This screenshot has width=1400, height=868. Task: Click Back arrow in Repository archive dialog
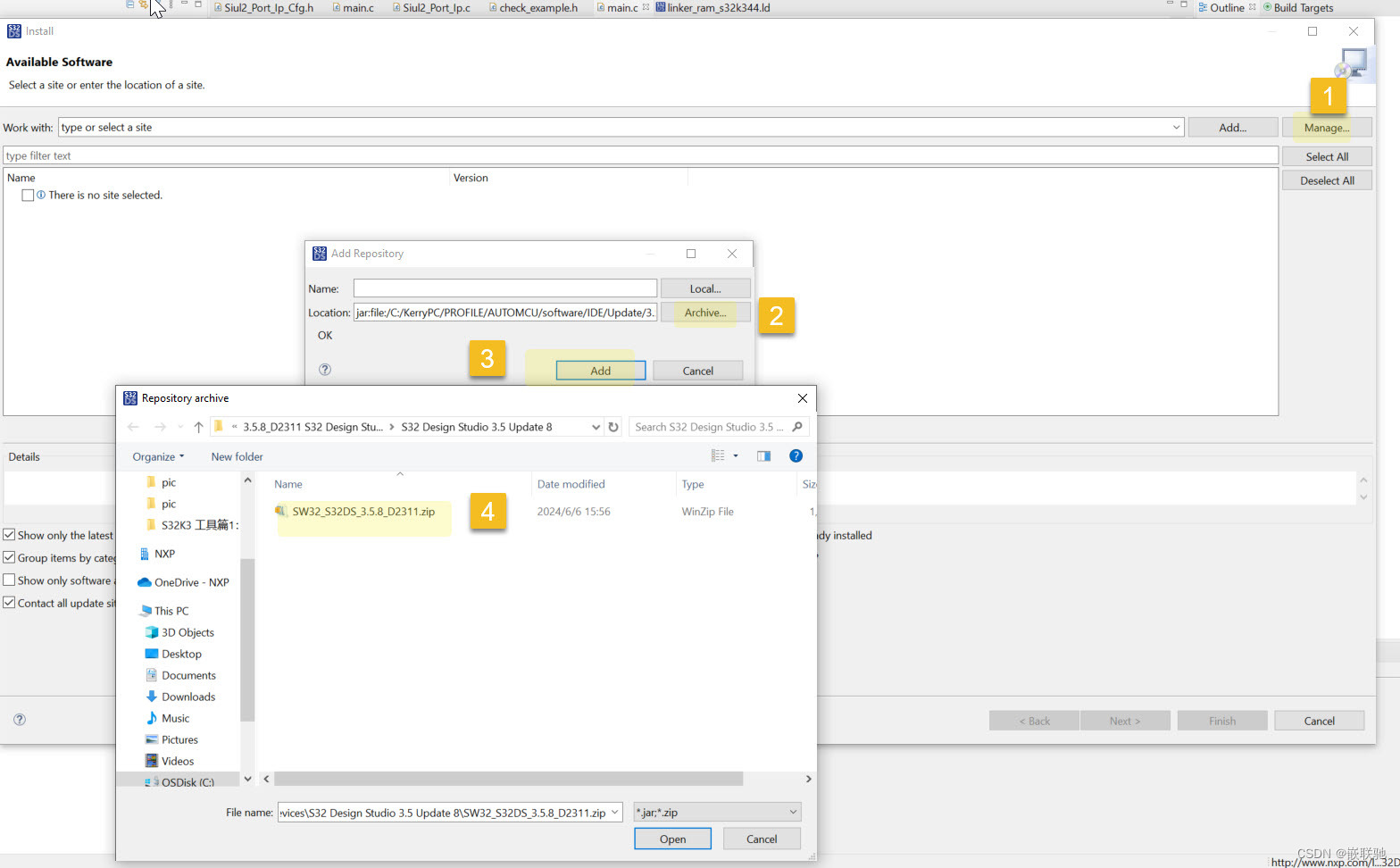[133, 427]
